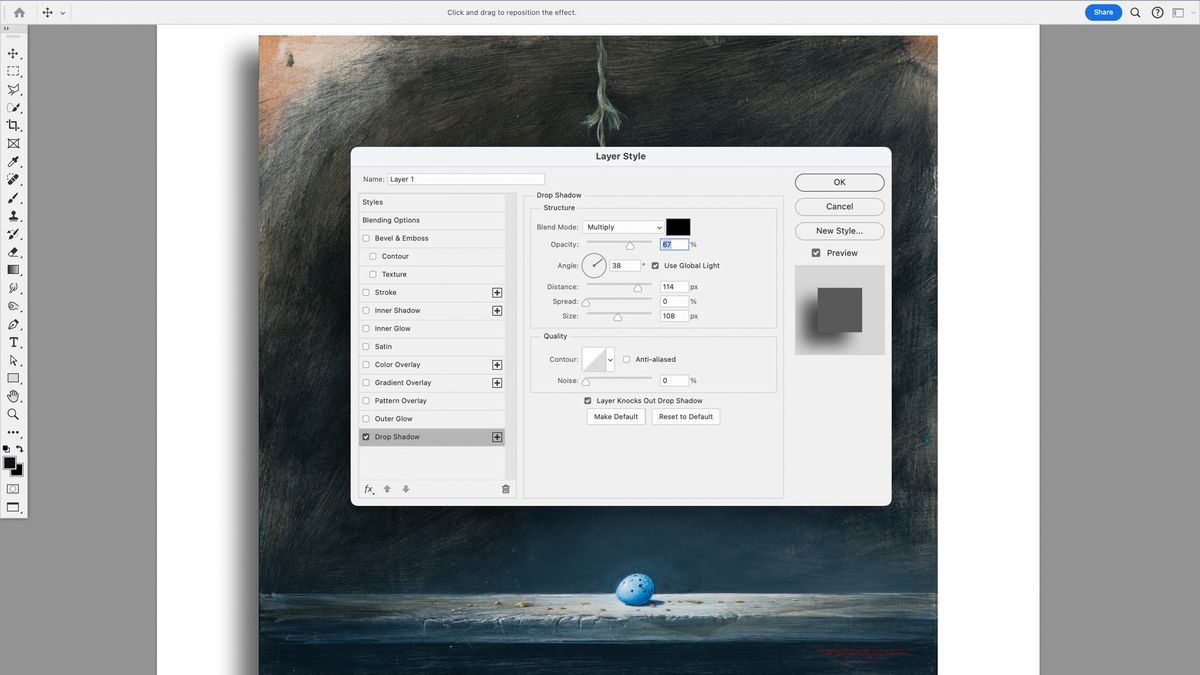Screen dimensions: 1200x675
Task: Enable the Anti-aliased checkbox
Action: click(x=627, y=360)
